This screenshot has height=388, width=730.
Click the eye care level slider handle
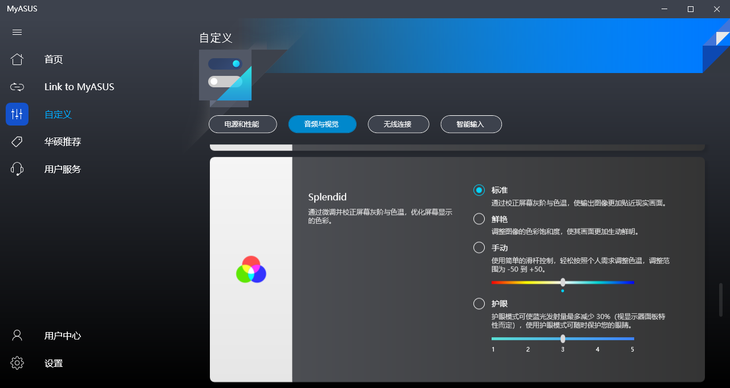click(563, 339)
